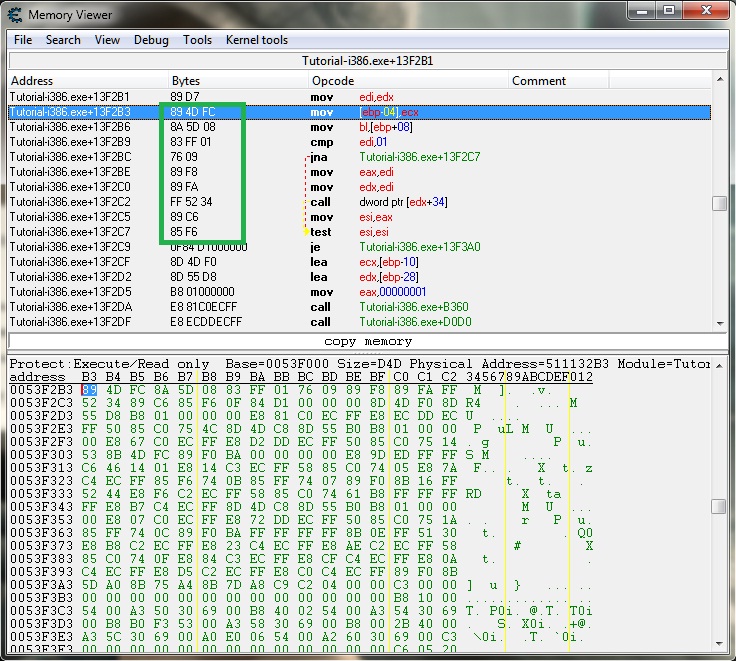This screenshot has width=736, height=661.
Task: Click the Opcode column header
Action: click(408, 81)
